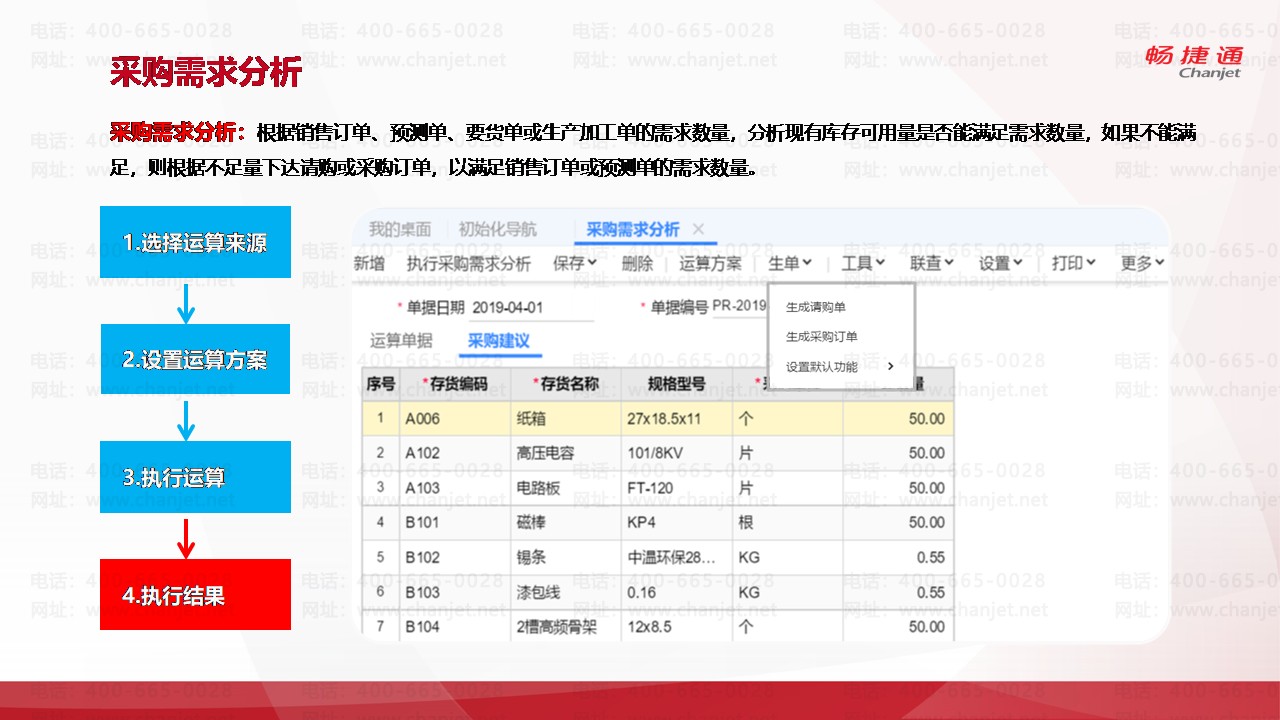Click the 单据编号 field

click(x=739, y=307)
